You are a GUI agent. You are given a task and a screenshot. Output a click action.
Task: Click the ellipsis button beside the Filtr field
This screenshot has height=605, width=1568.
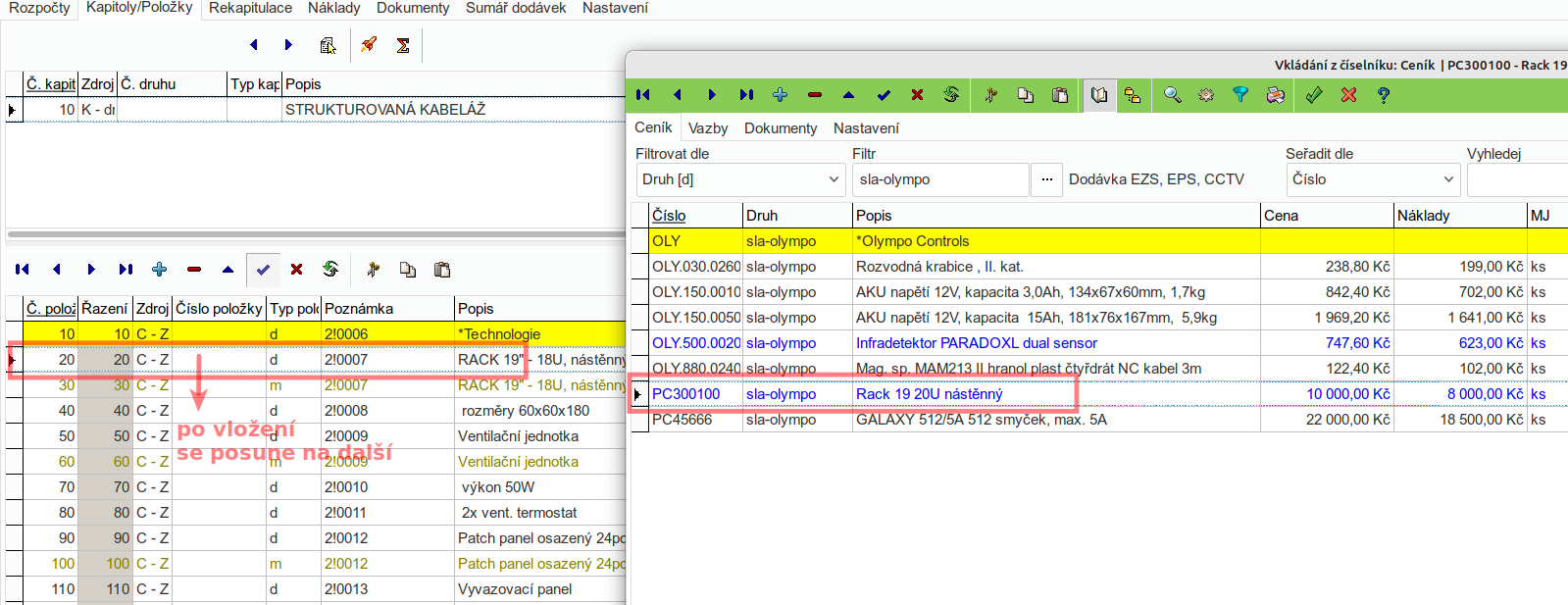pyautogui.click(x=1046, y=179)
